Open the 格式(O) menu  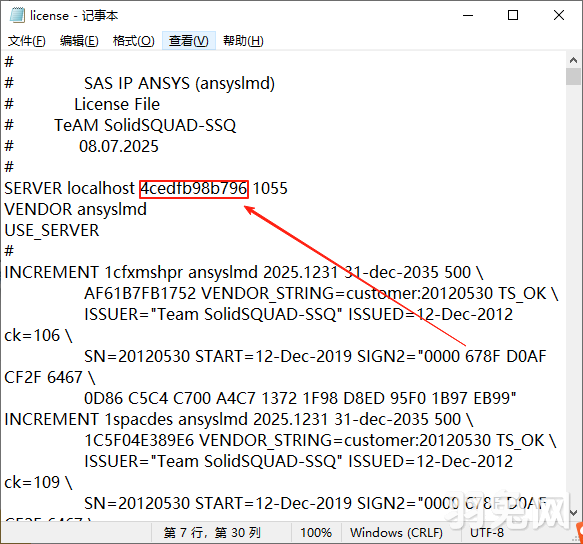(133, 41)
